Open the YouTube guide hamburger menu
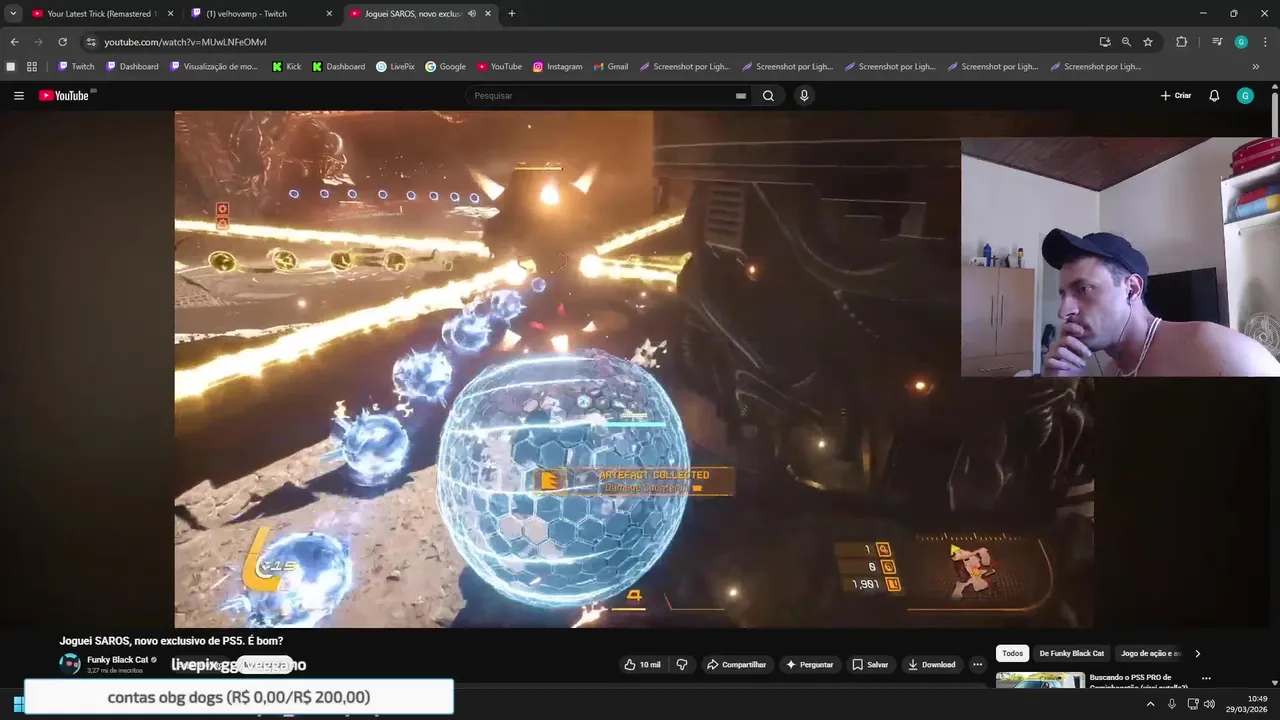The image size is (1280, 720). pos(19,96)
